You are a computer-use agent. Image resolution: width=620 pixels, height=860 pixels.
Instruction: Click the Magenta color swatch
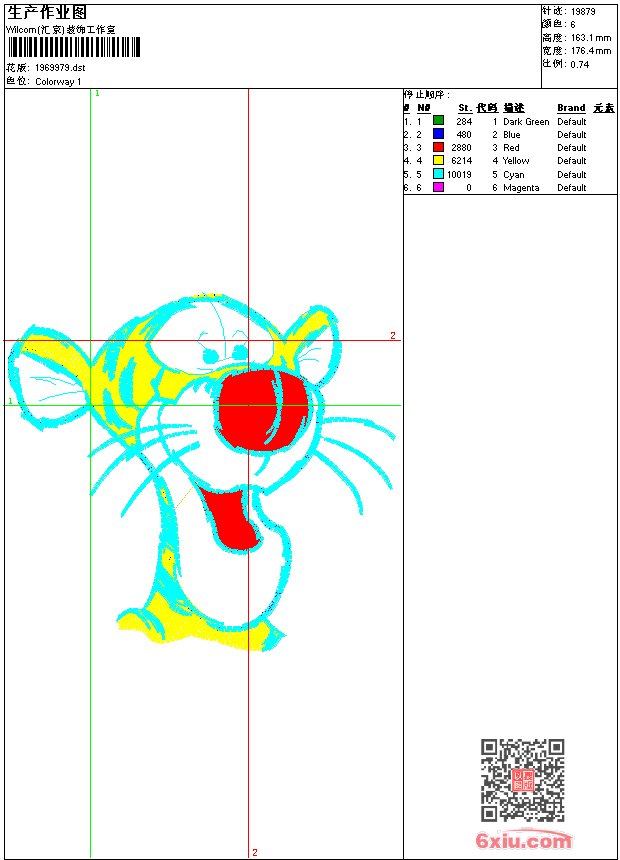438,187
